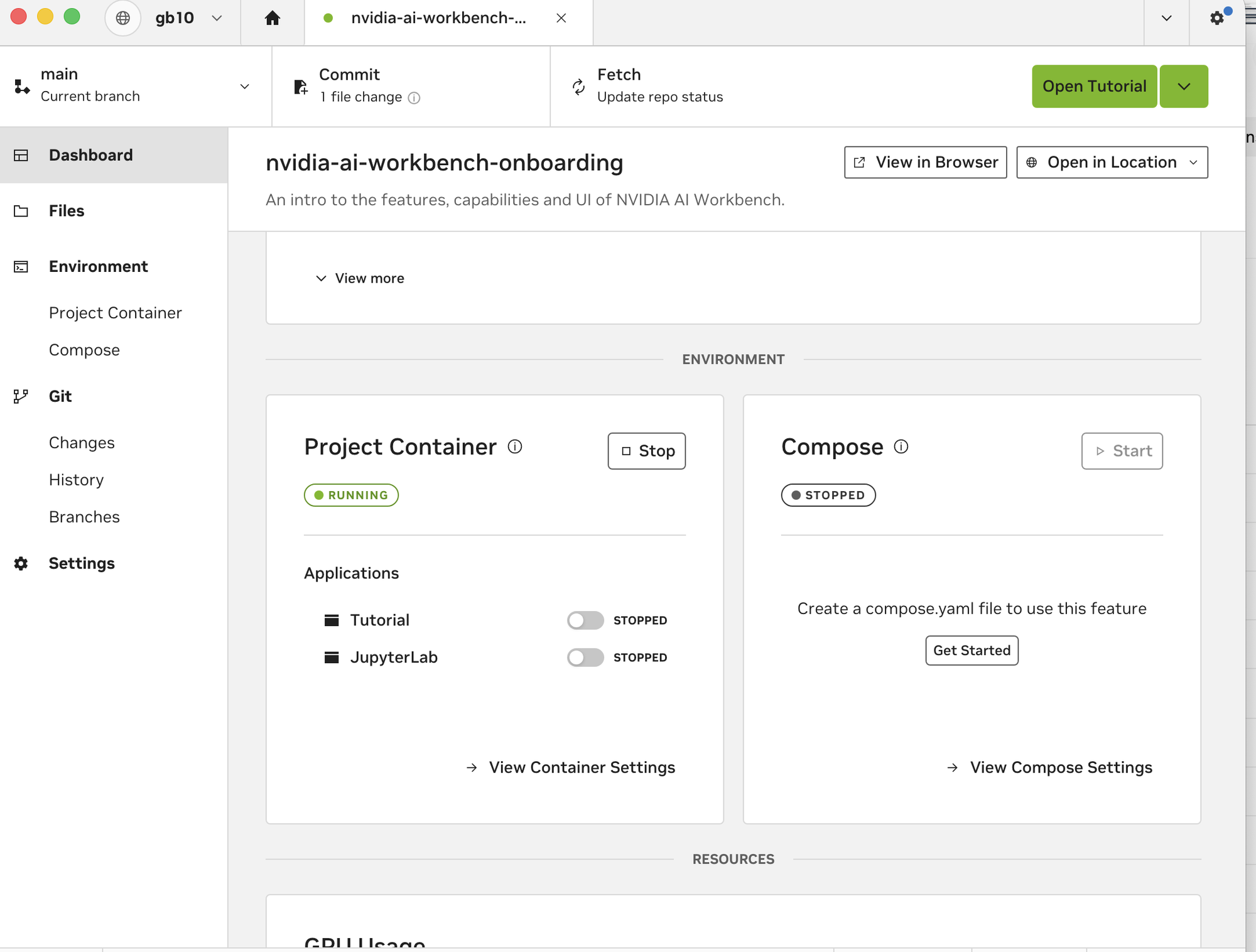The image size is (1256, 952).
Task: Click Fetch to update repo status
Action: pyautogui.click(x=647, y=87)
